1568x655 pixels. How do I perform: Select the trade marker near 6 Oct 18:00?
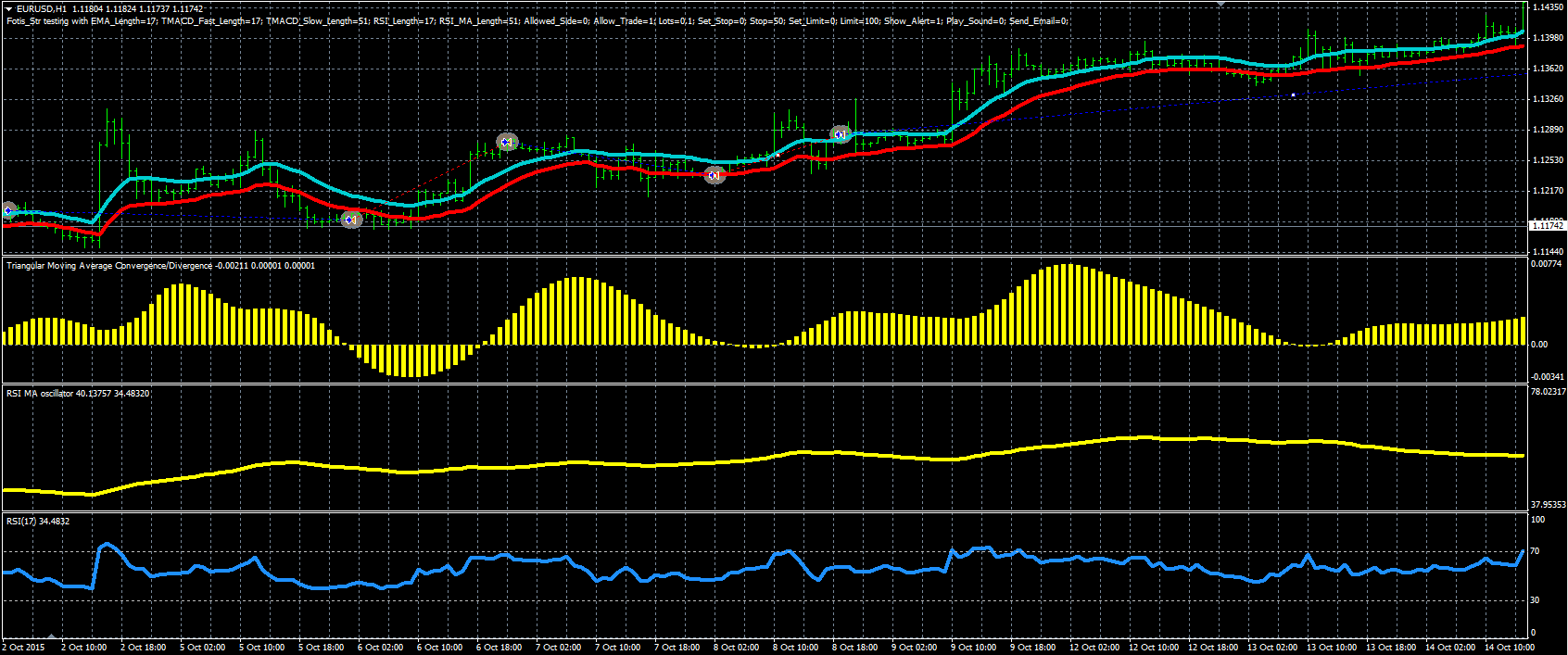(506, 142)
